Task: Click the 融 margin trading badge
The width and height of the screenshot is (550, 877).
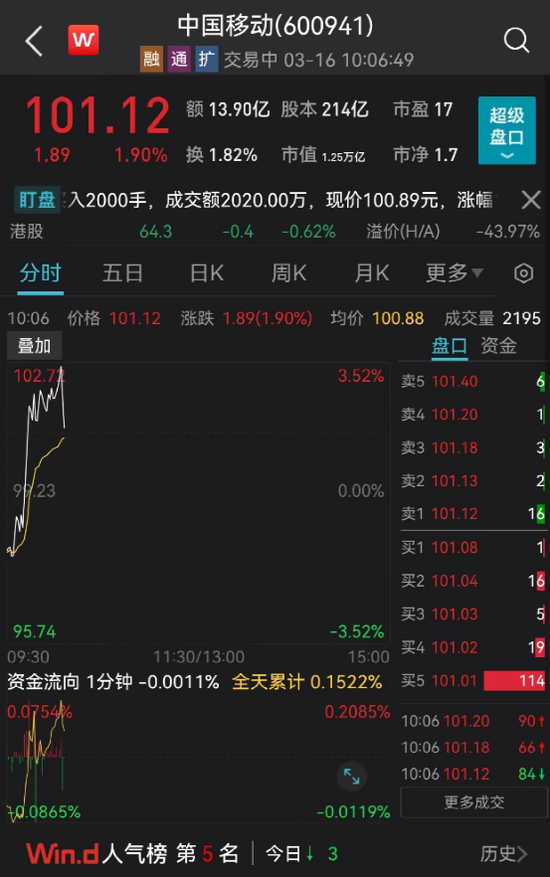Action: (x=151, y=59)
